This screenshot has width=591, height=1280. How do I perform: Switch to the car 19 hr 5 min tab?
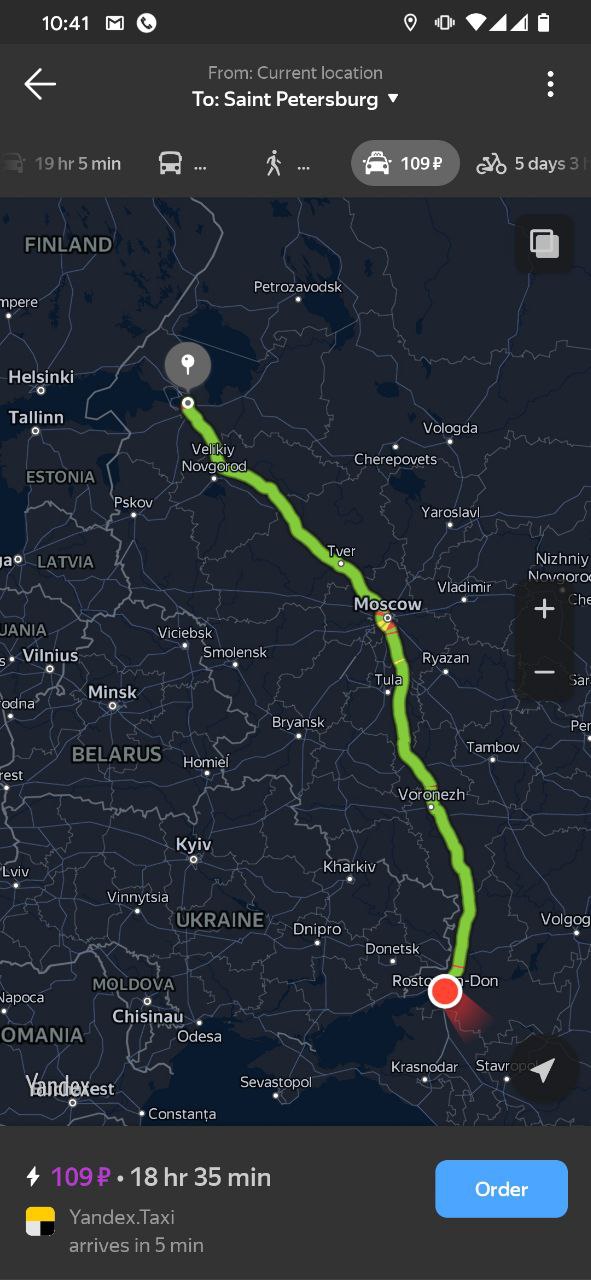[62, 163]
